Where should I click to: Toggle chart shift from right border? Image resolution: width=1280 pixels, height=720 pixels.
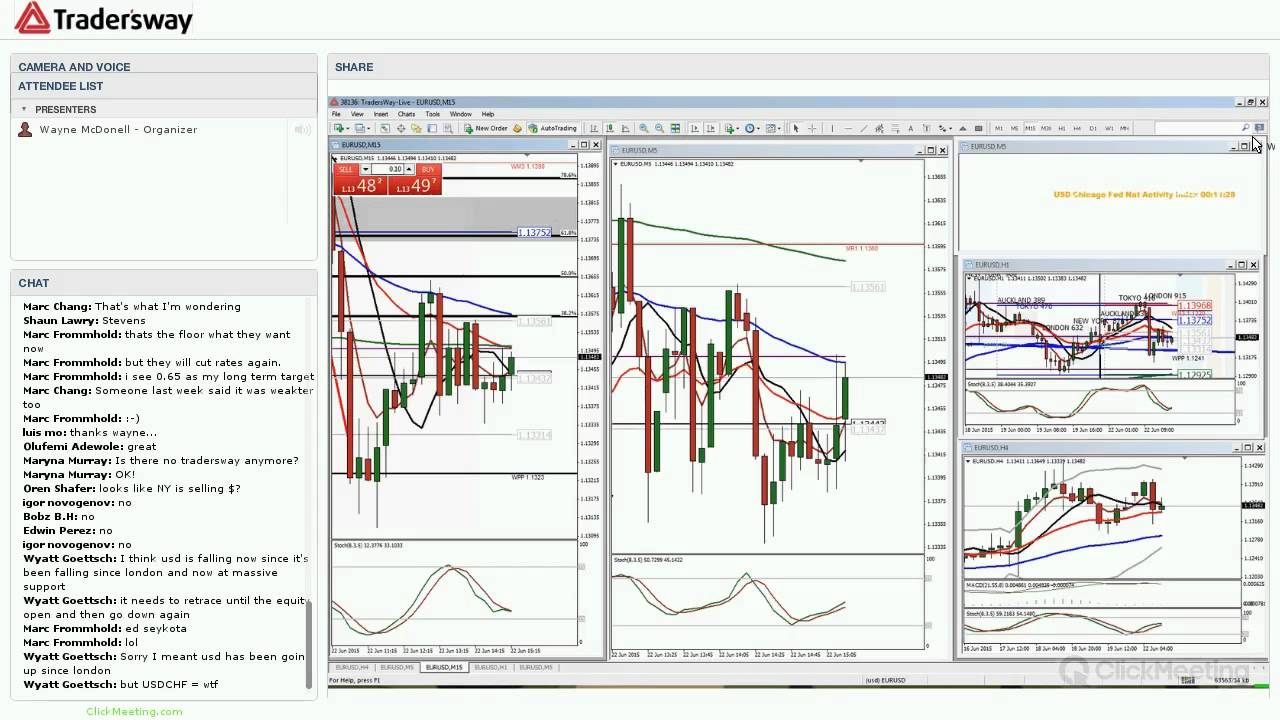(x=712, y=128)
